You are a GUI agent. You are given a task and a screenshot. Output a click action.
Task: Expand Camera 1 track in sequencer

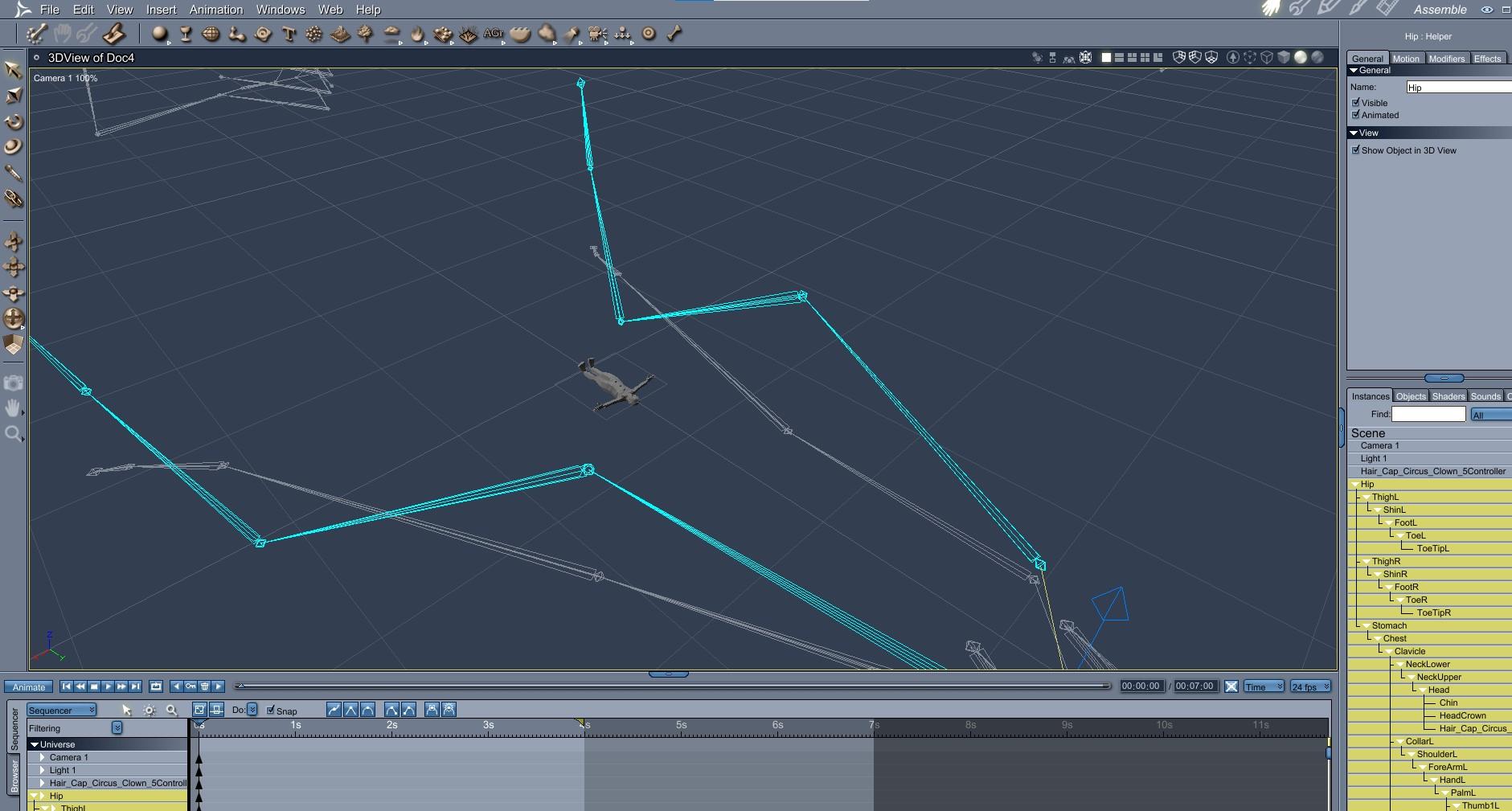coord(43,757)
